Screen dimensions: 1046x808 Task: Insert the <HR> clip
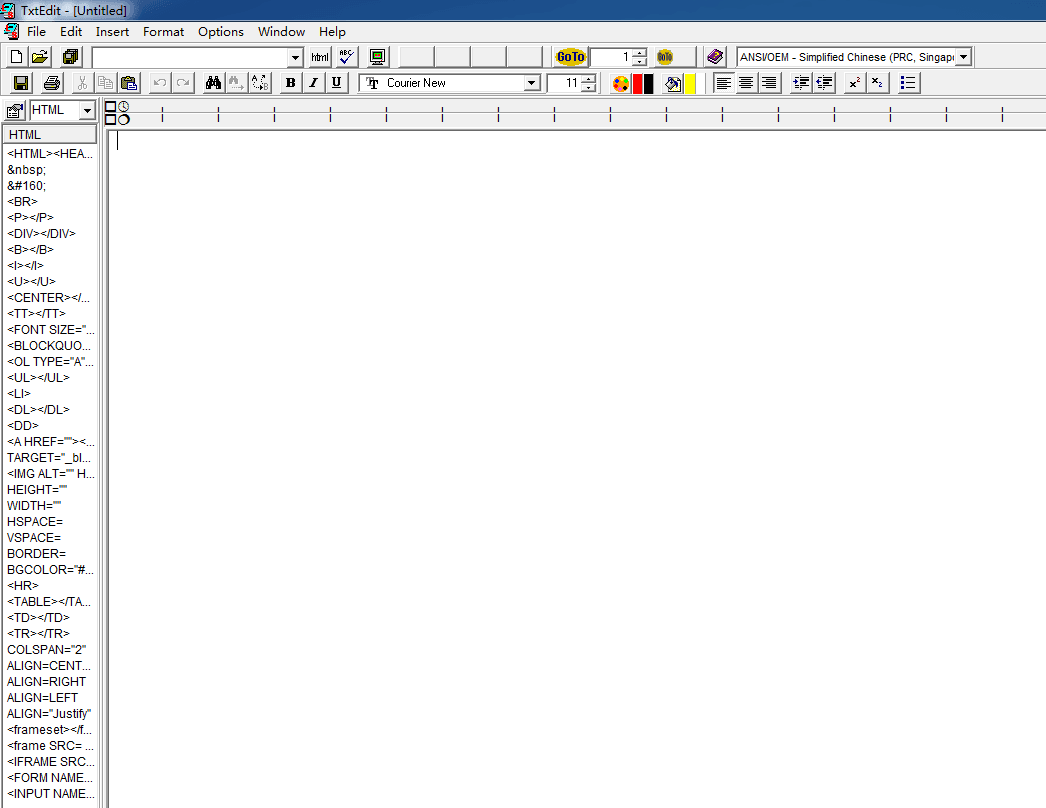[23, 586]
